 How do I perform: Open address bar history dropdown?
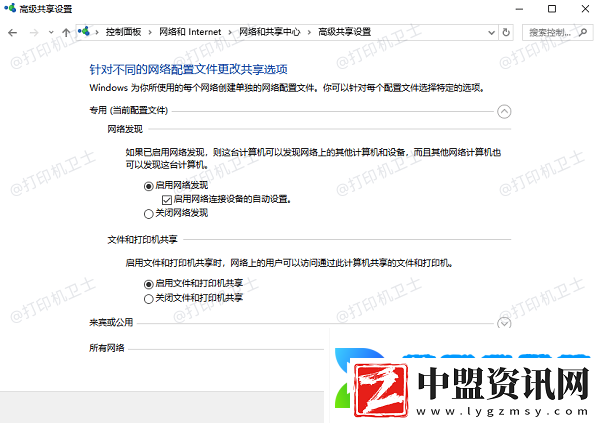[x=491, y=33]
